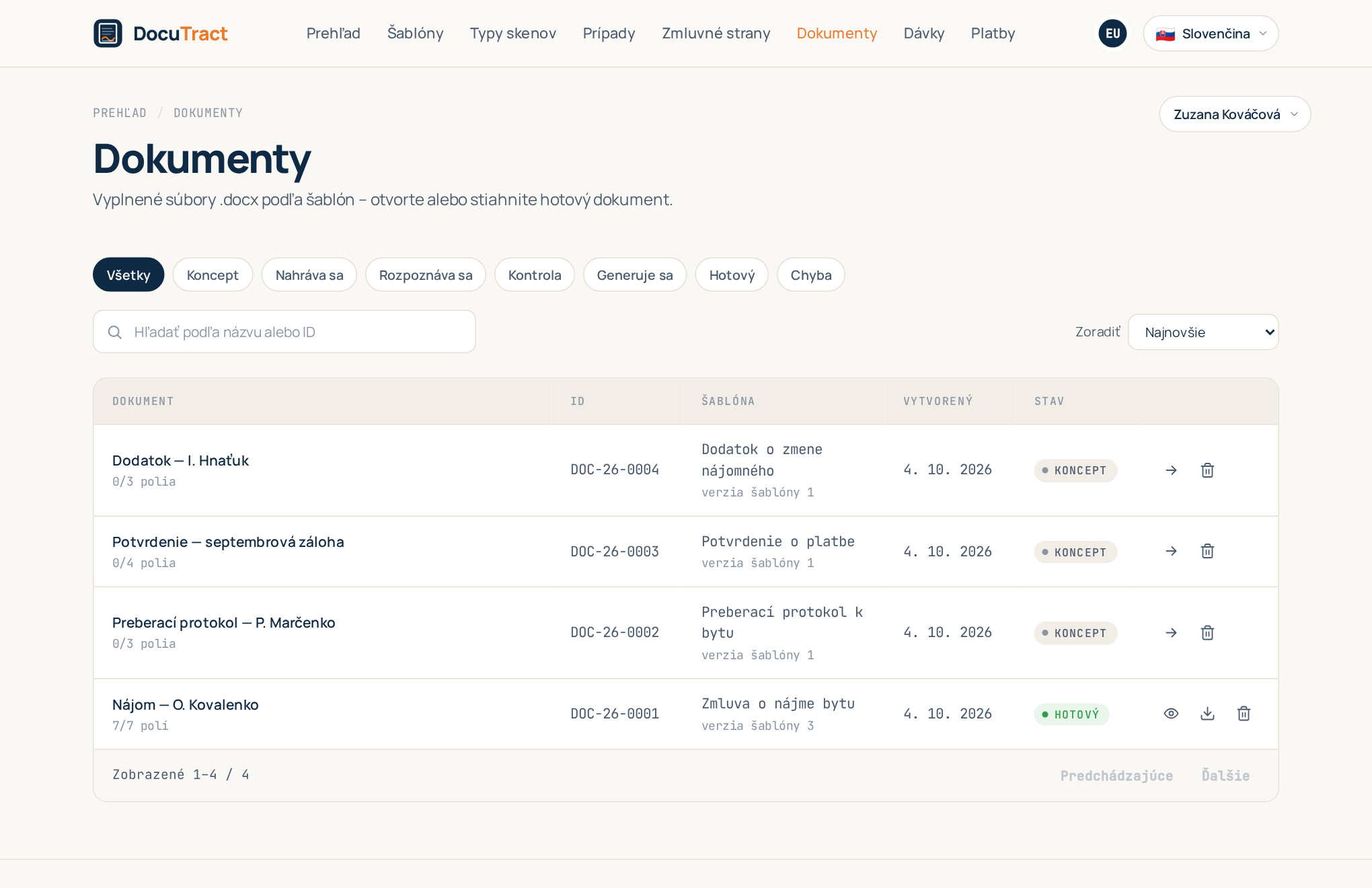Click the EU region badge
Image resolution: width=1372 pixels, height=888 pixels.
click(1112, 33)
